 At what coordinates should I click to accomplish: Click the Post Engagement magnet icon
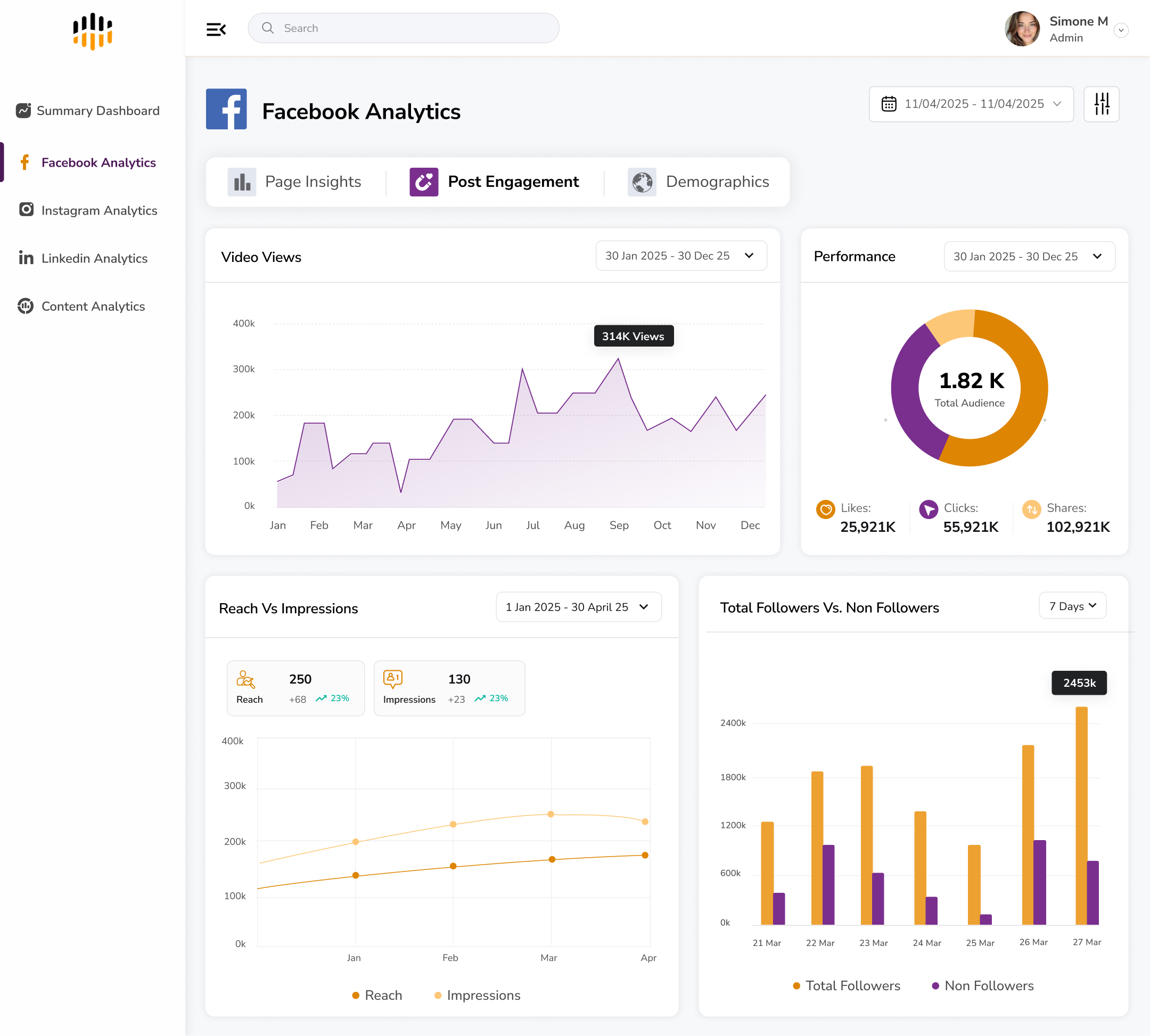pos(424,182)
